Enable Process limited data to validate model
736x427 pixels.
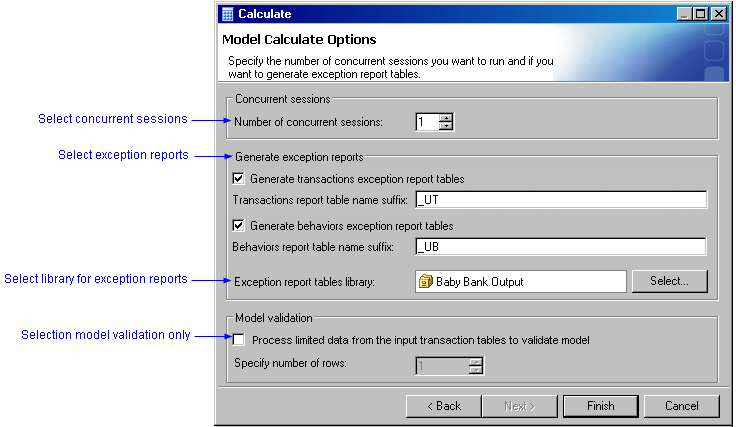pyautogui.click(x=238, y=340)
